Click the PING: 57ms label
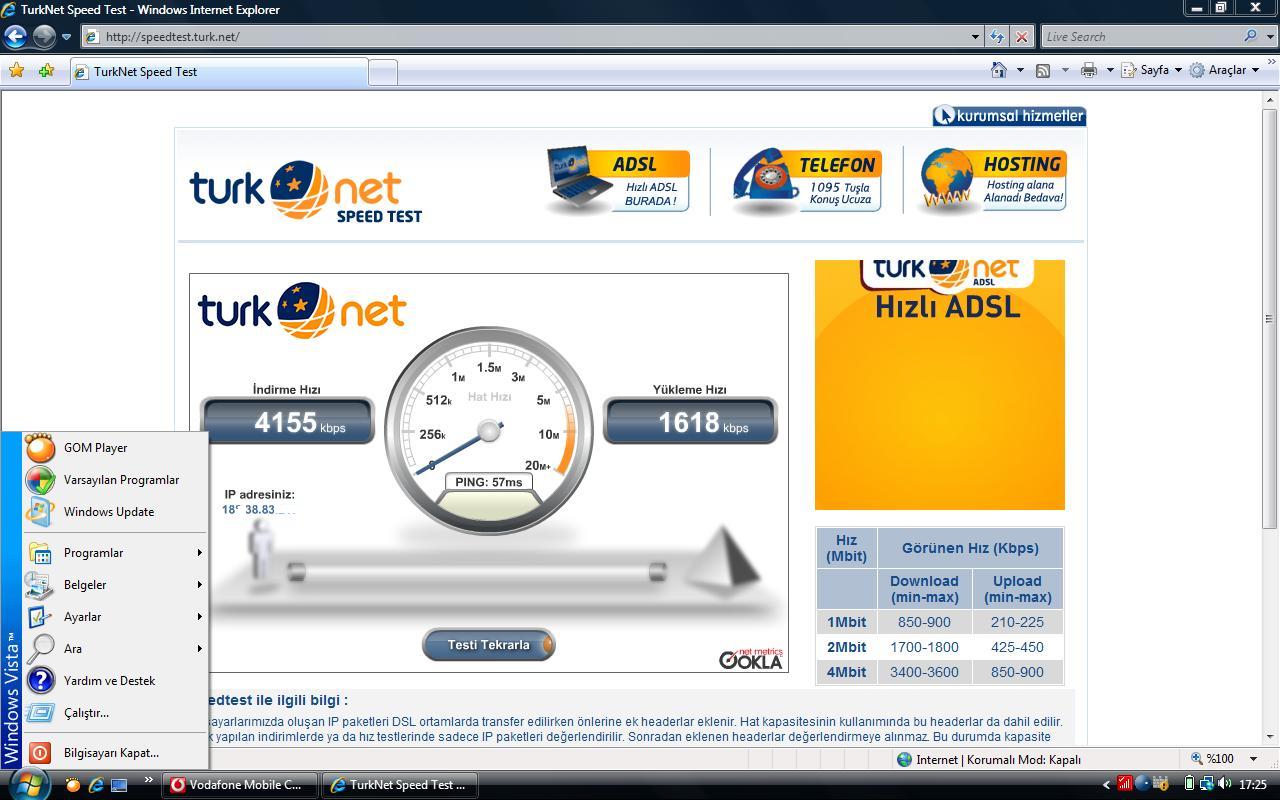Viewport: 1280px width, 800px height. coord(489,482)
